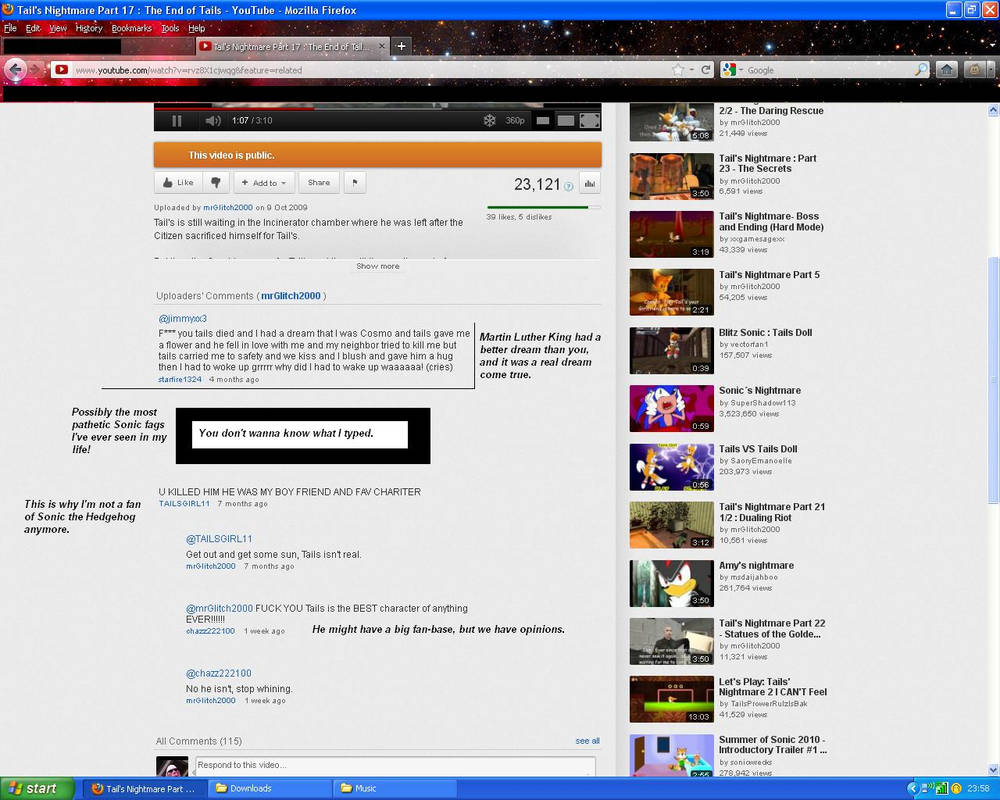
Task: Click the YouTube site identity icon
Action: coord(61,70)
